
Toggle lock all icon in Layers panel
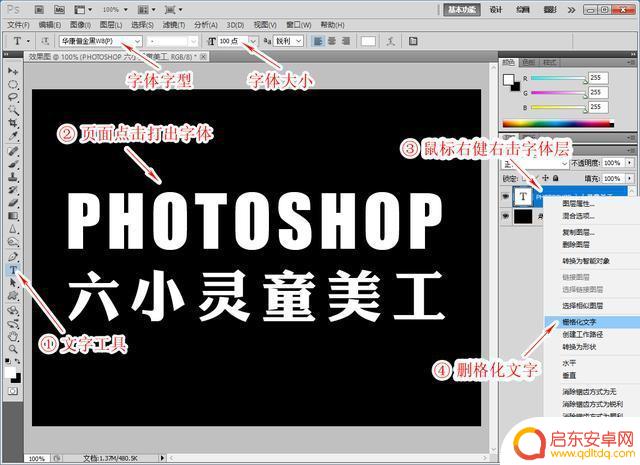pos(556,178)
